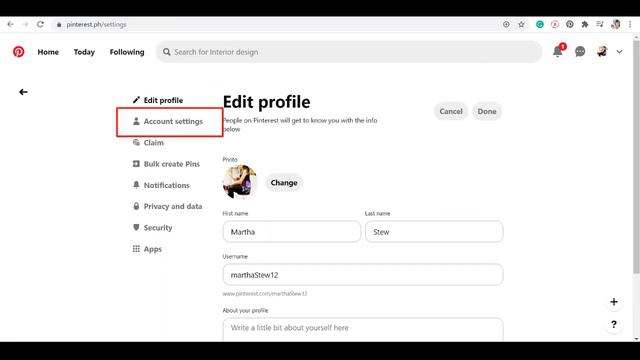Open Notifications settings section
Image resolution: width=640 pixels, height=360 pixels.
(x=161, y=185)
